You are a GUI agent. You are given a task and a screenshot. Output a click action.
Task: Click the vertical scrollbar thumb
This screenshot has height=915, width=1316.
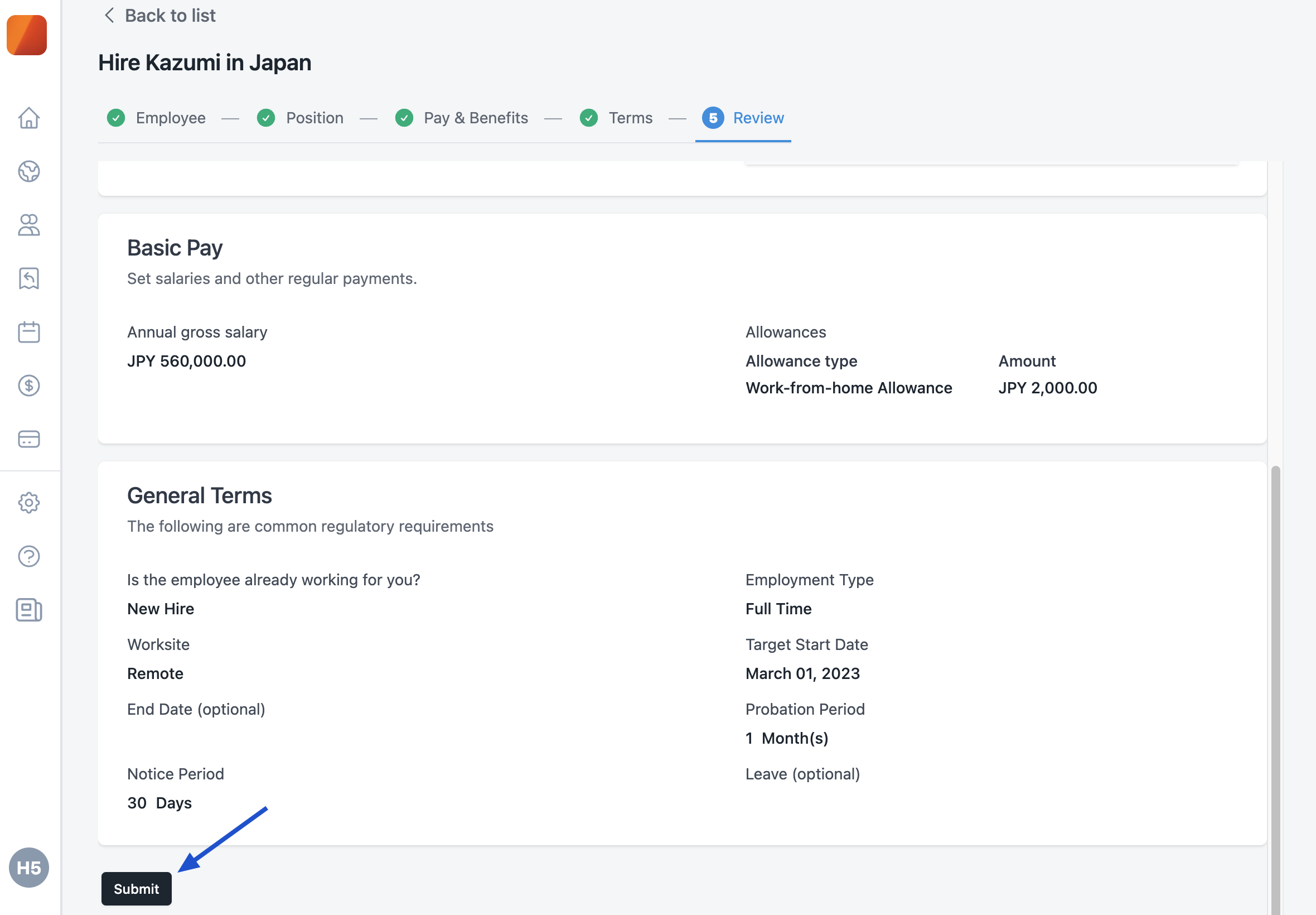tap(1275, 688)
